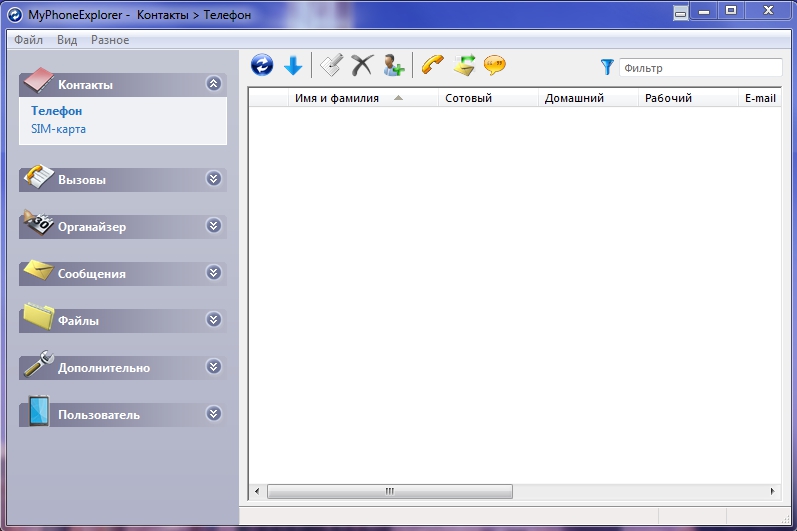Click the Контакты book icon
This screenshot has width=797, height=531.
click(x=38, y=80)
